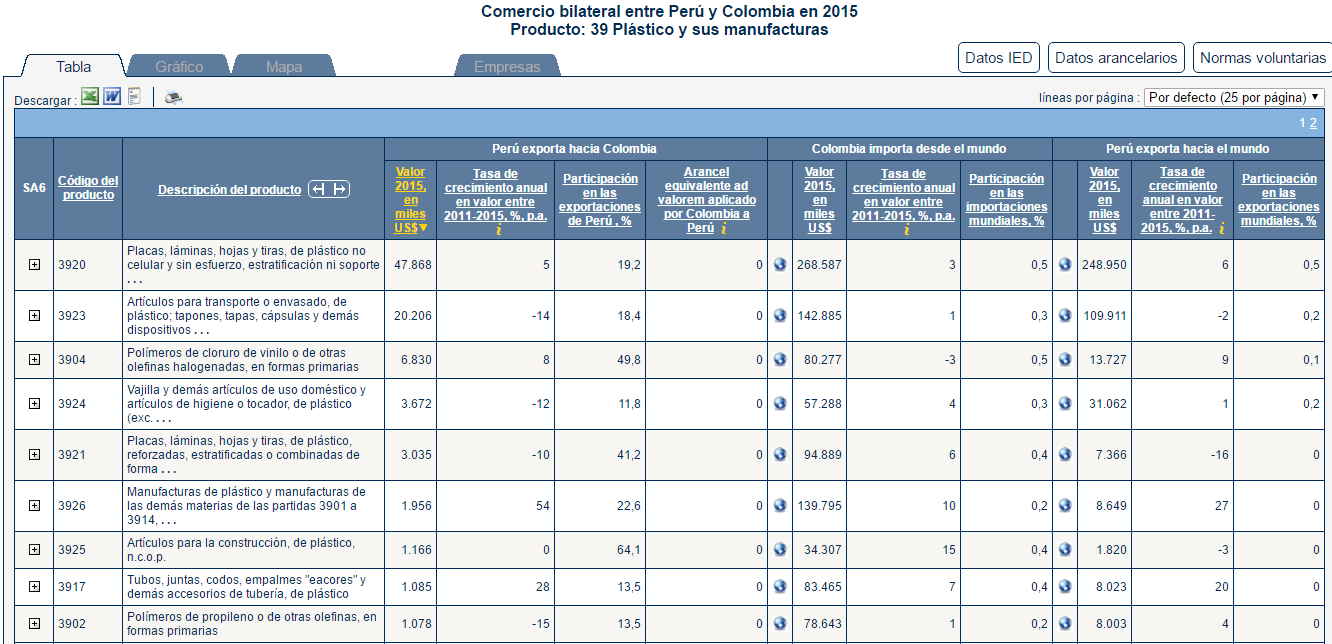Open the líneas por página dropdown
Image resolution: width=1332 pixels, height=644 pixels.
click(1234, 97)
